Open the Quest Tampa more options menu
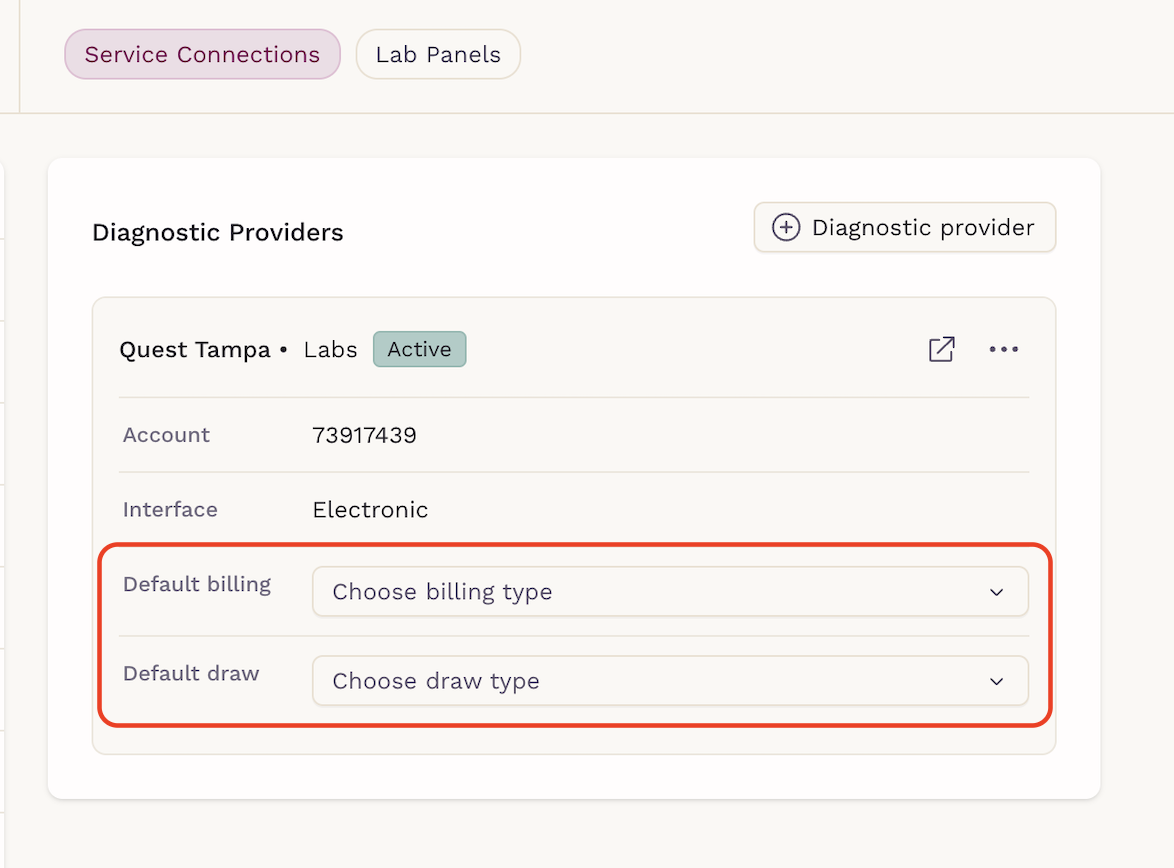 [1003, 349]
